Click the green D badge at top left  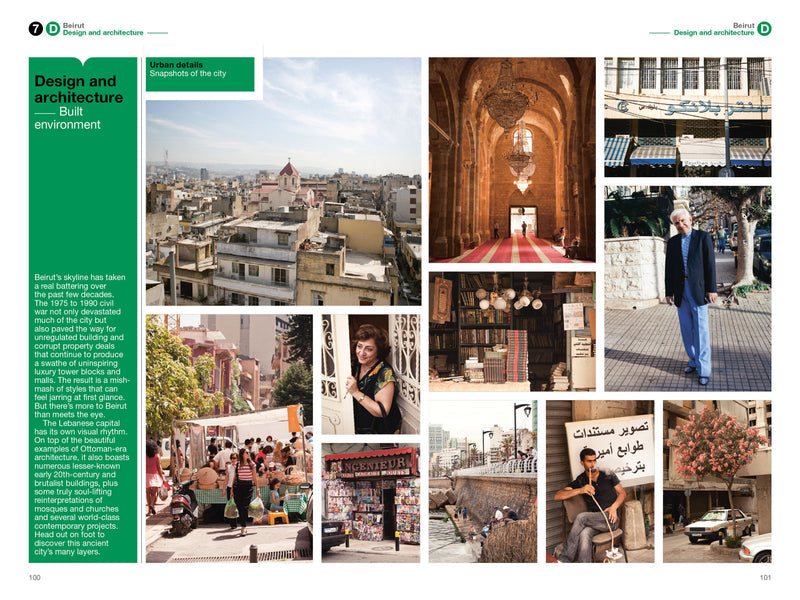pos(53,29)
